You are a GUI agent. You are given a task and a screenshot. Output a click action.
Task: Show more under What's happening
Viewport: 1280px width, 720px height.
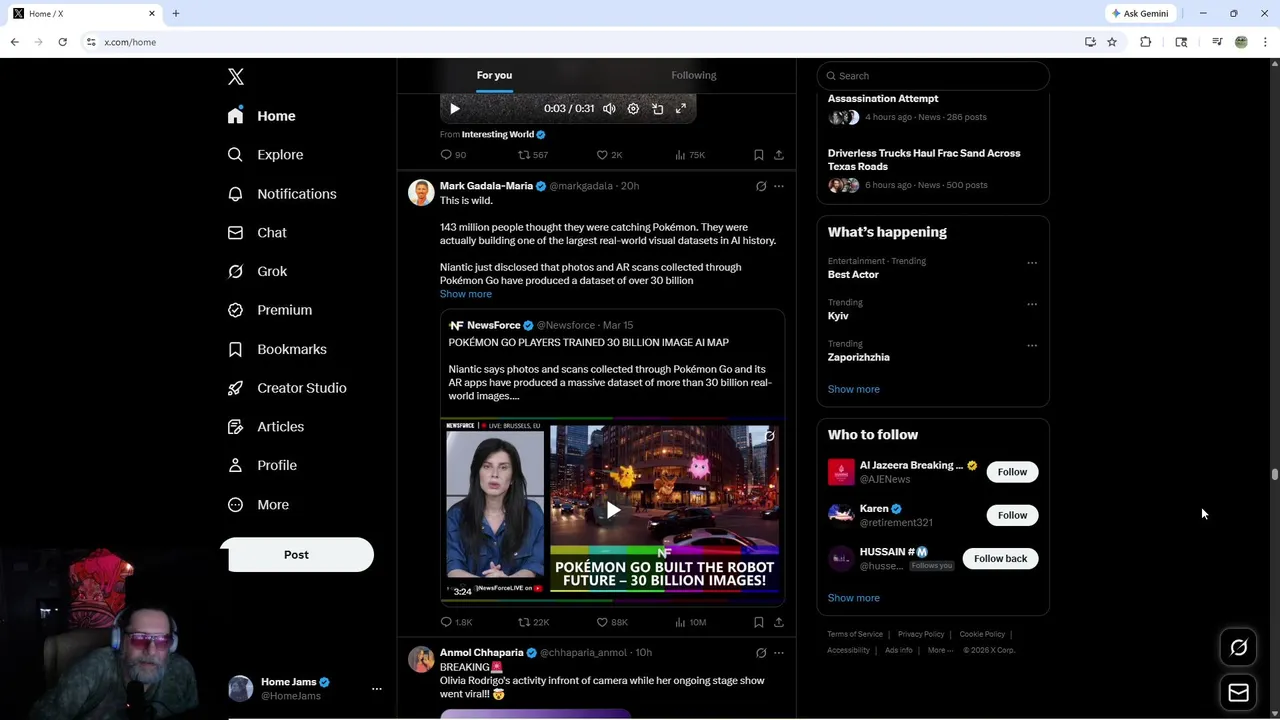click(x=854, y=389)
